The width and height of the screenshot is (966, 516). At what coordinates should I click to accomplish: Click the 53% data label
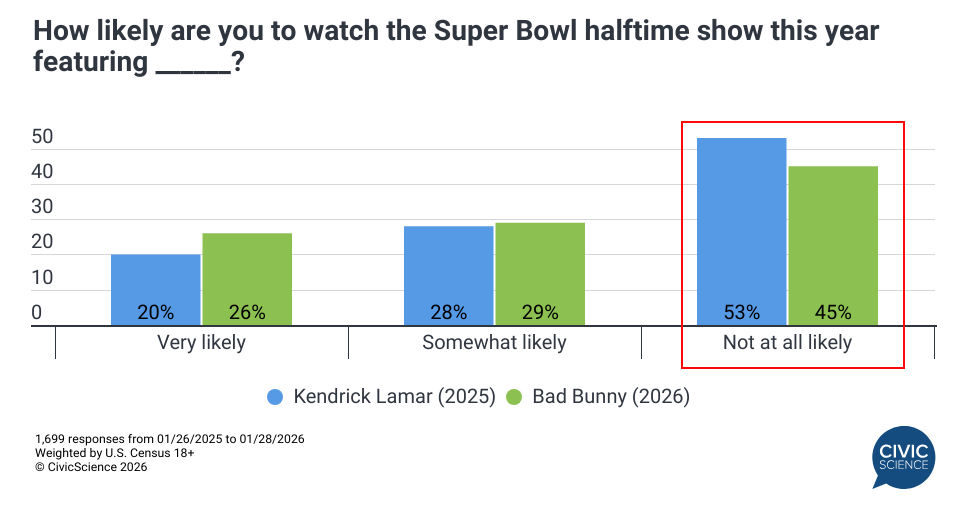point(742,313)
